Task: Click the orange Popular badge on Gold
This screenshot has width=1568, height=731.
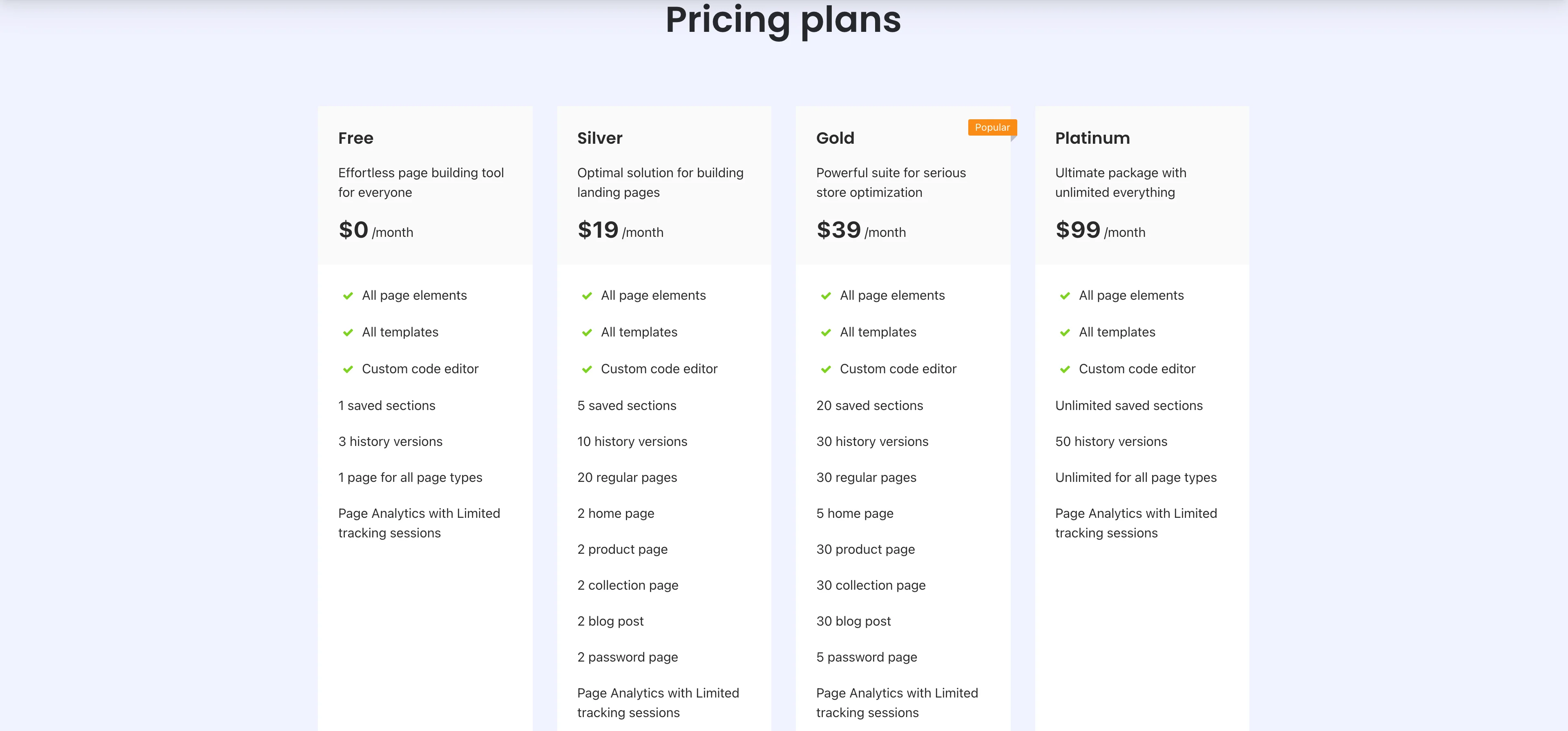Action: click(992, 127)
